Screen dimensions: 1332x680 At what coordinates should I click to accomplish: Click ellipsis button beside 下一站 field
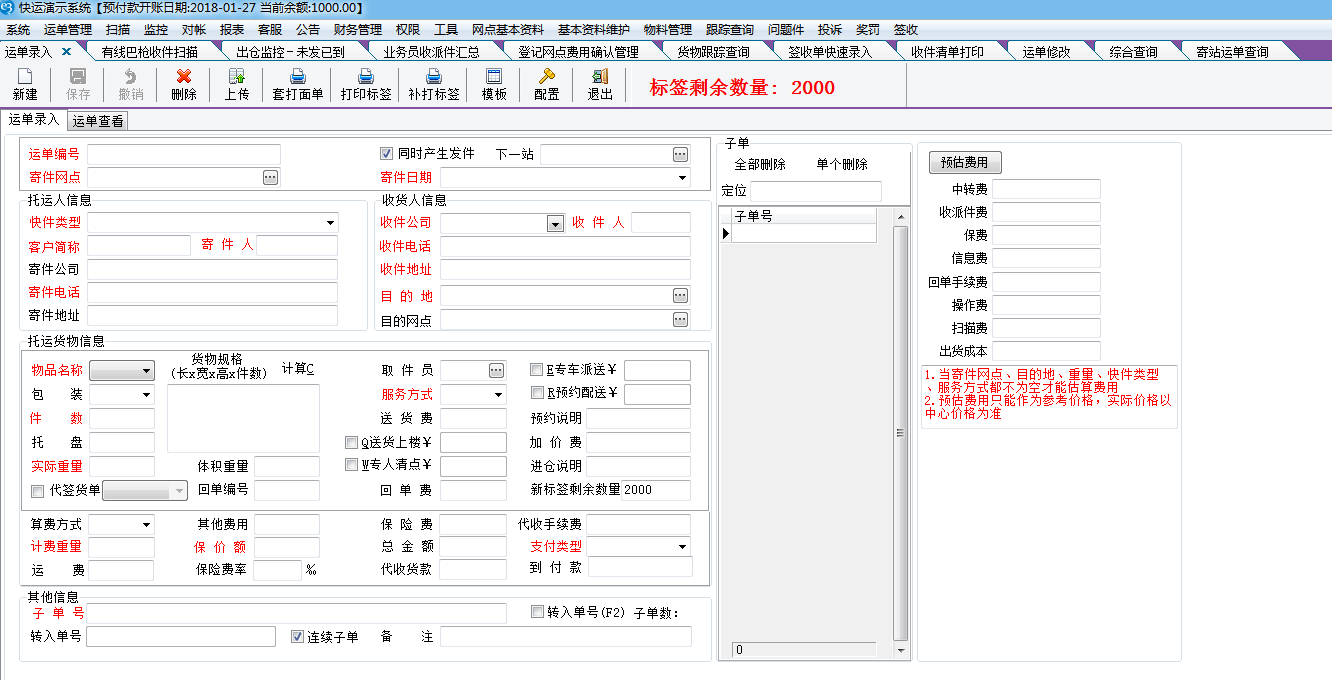click(x=680, y=154)
